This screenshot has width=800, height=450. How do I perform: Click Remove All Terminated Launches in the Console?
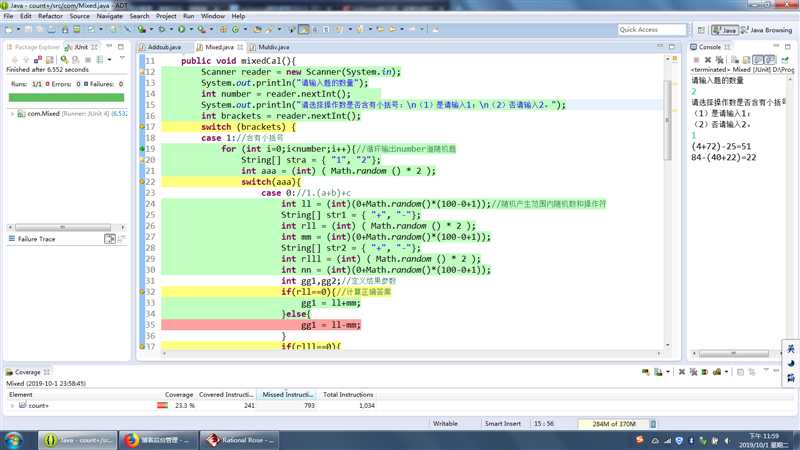(719, 60)
